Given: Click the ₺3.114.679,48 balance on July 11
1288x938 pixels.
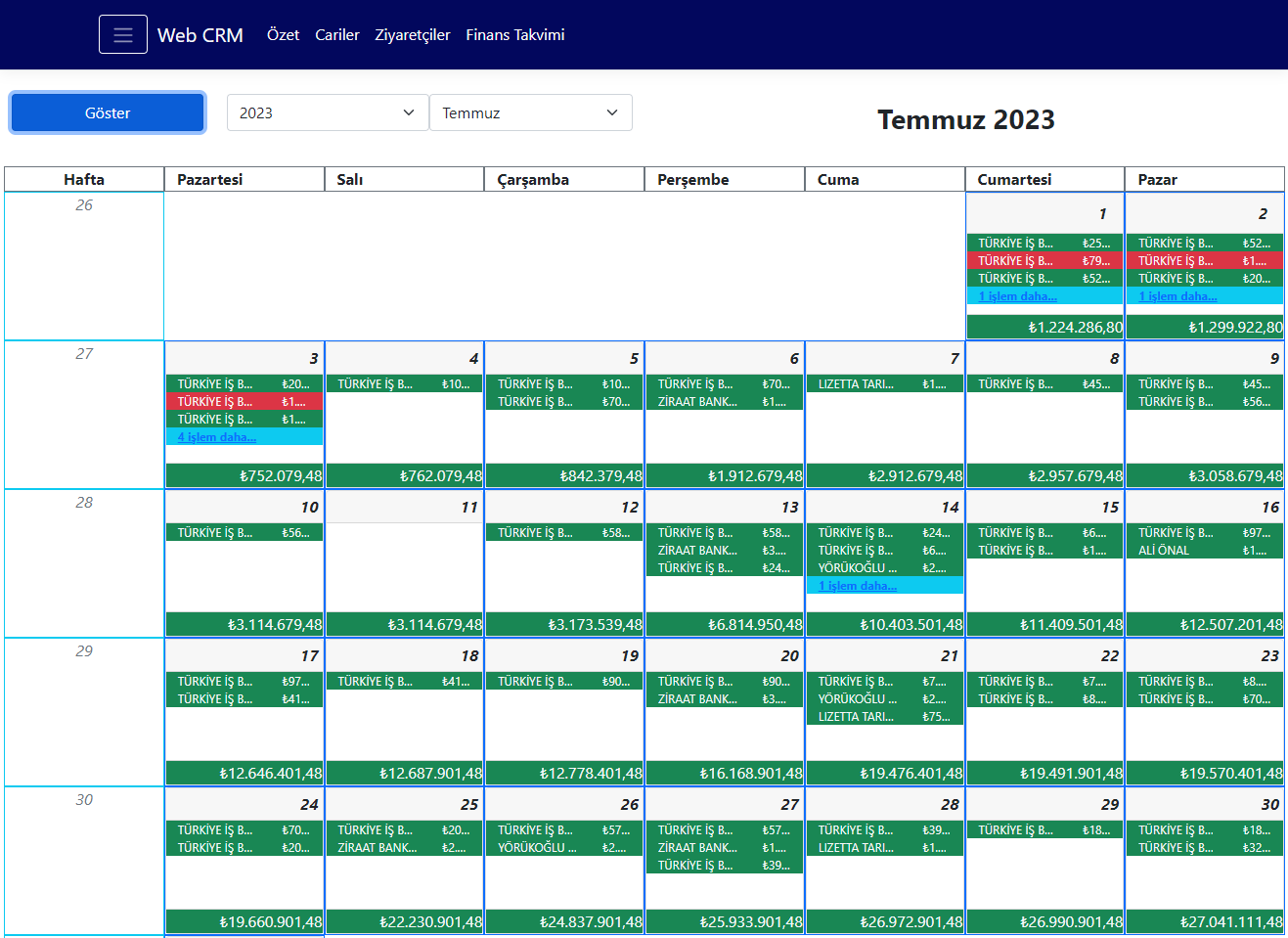Looking at the screenshot, I should click(405, 624).
